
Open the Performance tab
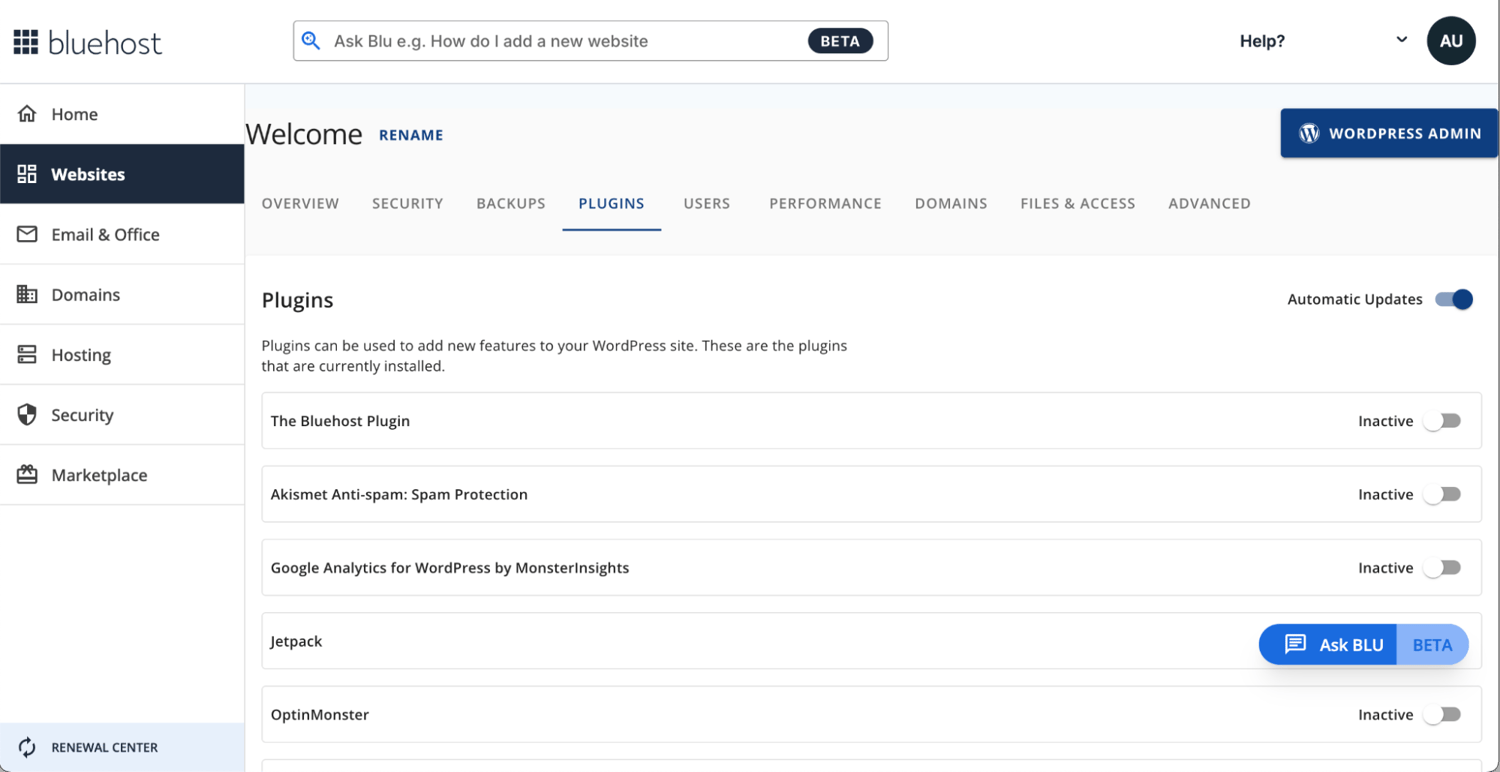(x=825, y=203)
